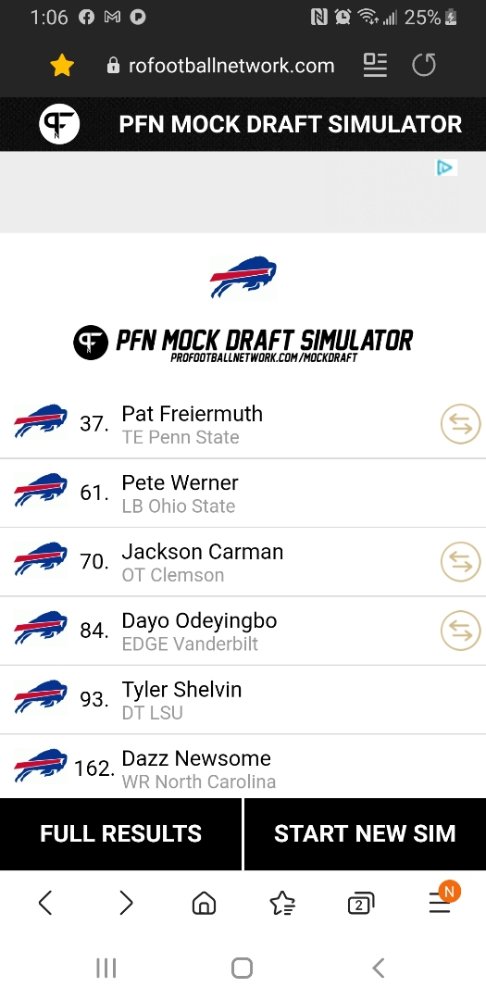Screen dimensions: 486x1000
Task: Tap trade icon beside Dayo Odeyingbo
Action: pyautogui.click(x=460, y=631)
